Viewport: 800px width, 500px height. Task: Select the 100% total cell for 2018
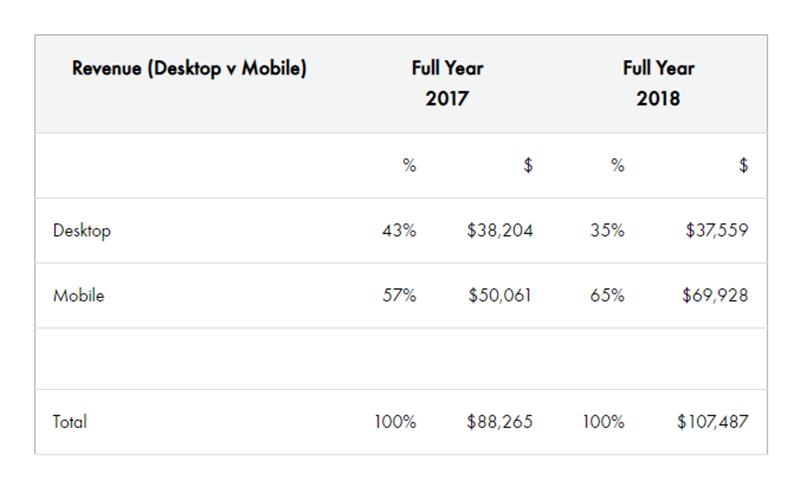(x=603, y=422)
